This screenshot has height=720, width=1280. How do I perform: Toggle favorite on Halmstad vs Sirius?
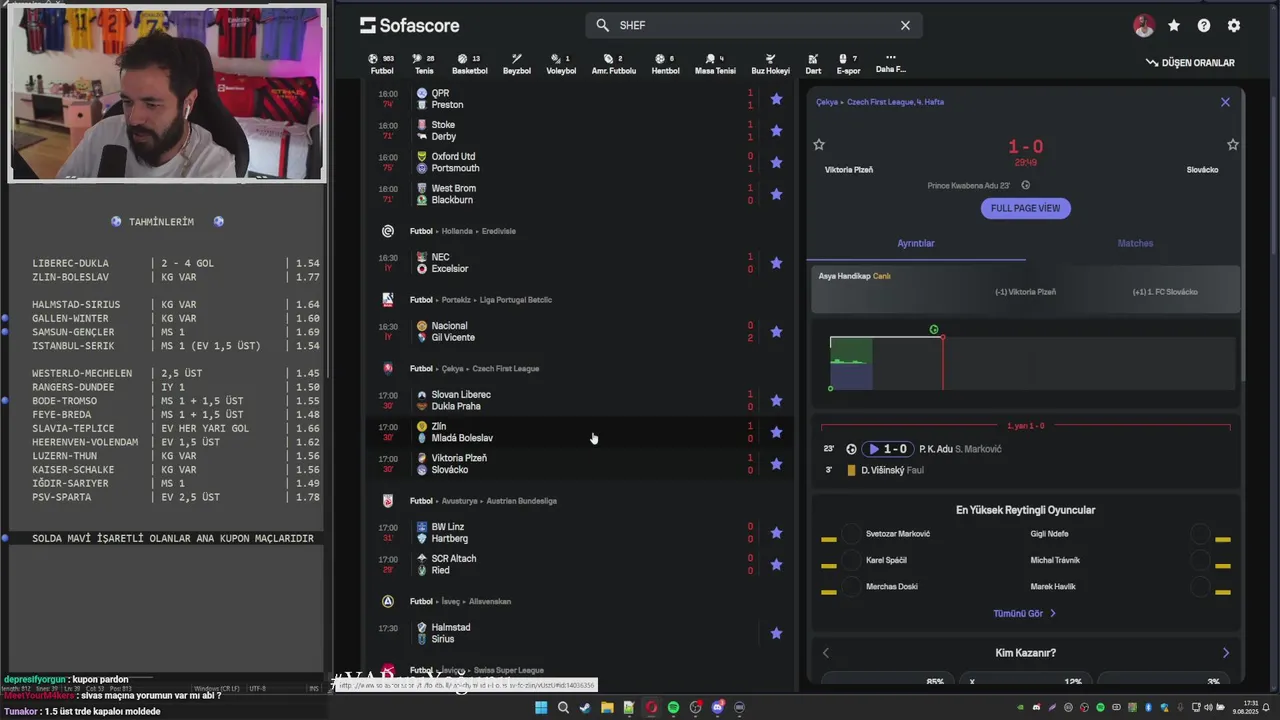pos(776,633)
